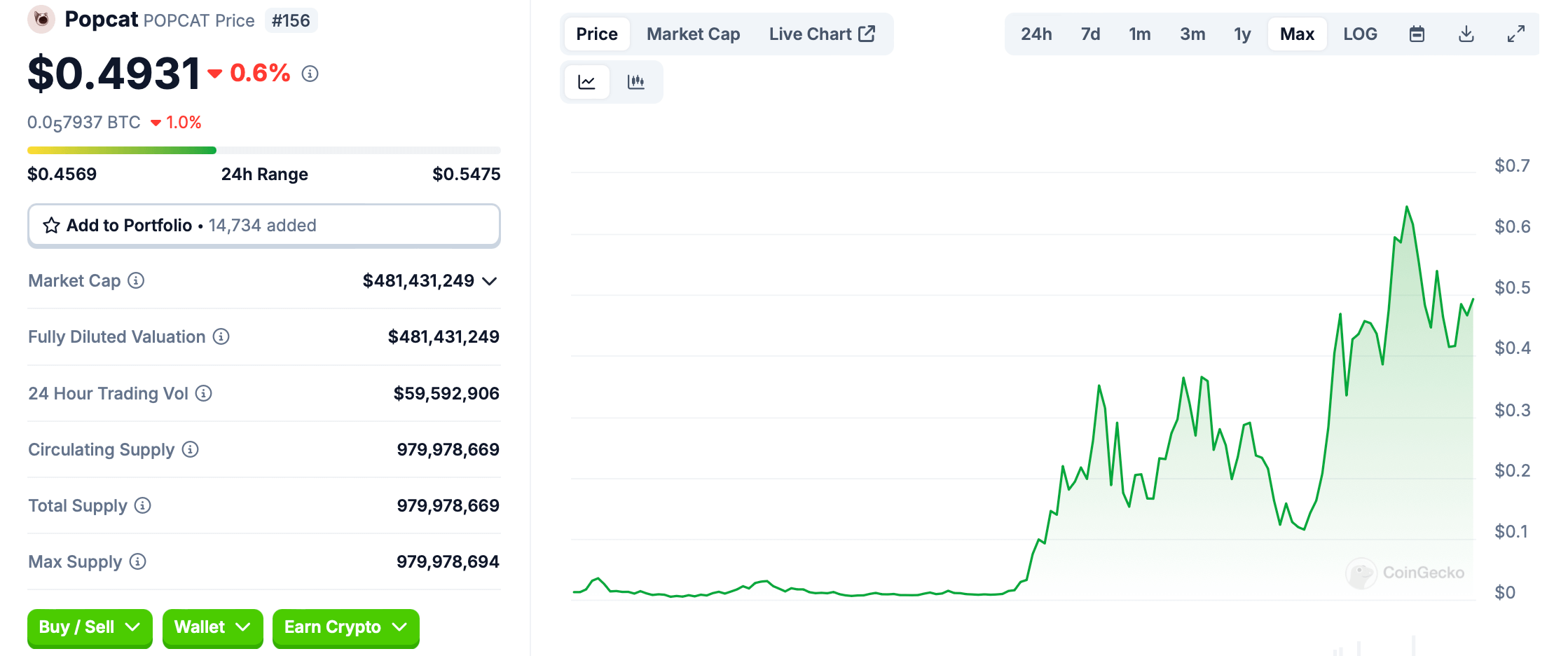Select 1m time range
Image resolution: width=1568 pixels, height=656 pixels.
point(1139,34)
